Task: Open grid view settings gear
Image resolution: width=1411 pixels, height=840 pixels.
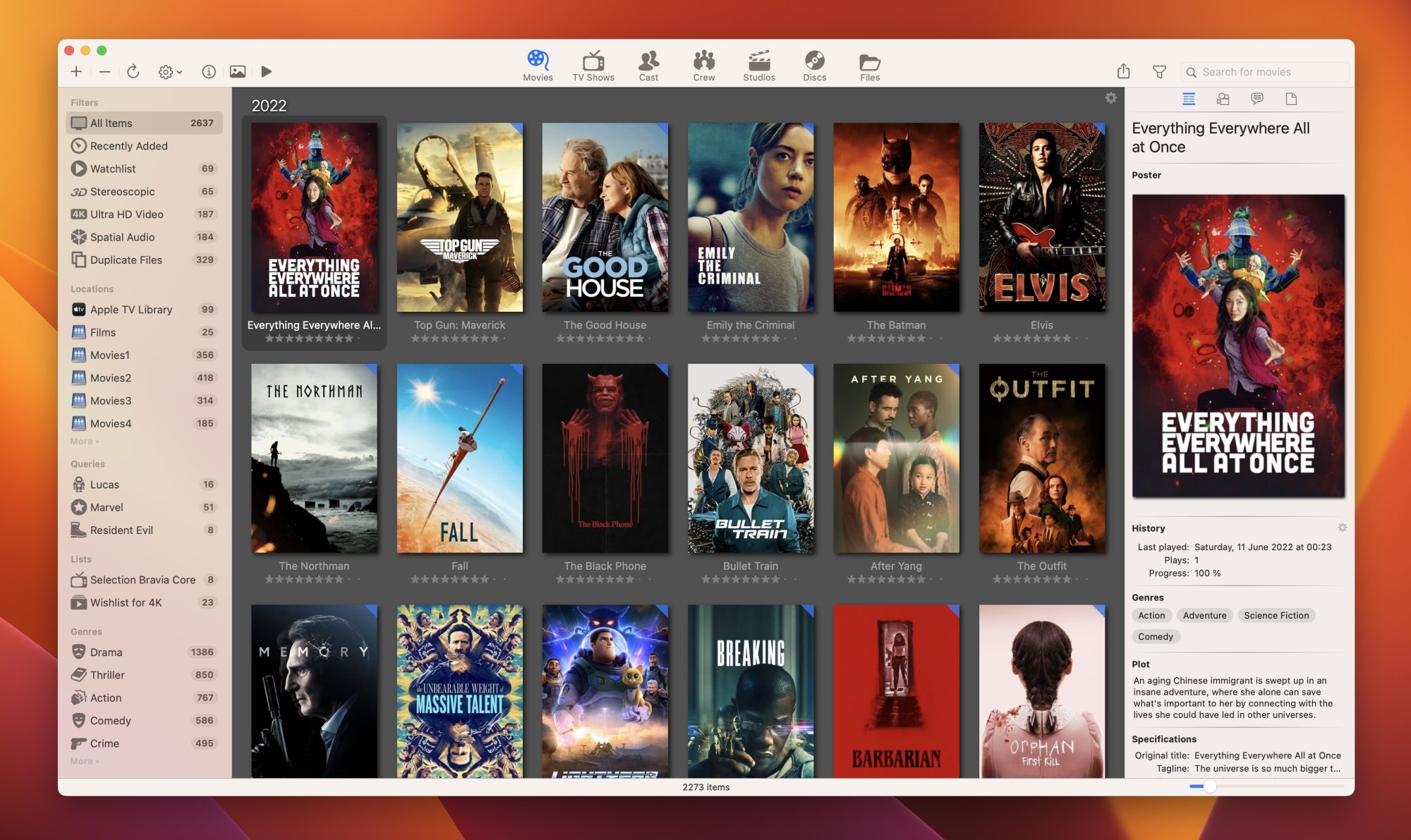Action: (x=1111, y=98)
